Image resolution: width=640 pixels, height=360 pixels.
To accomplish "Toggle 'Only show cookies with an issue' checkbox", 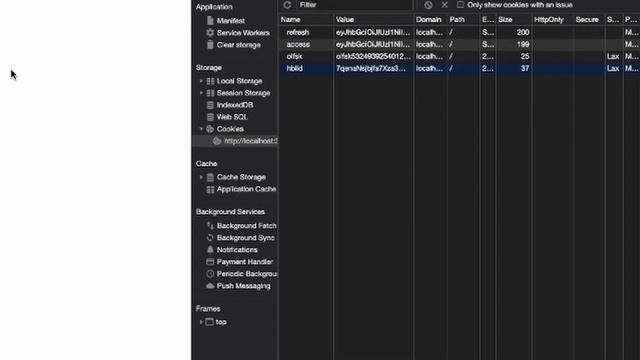I will pos(460,5).
